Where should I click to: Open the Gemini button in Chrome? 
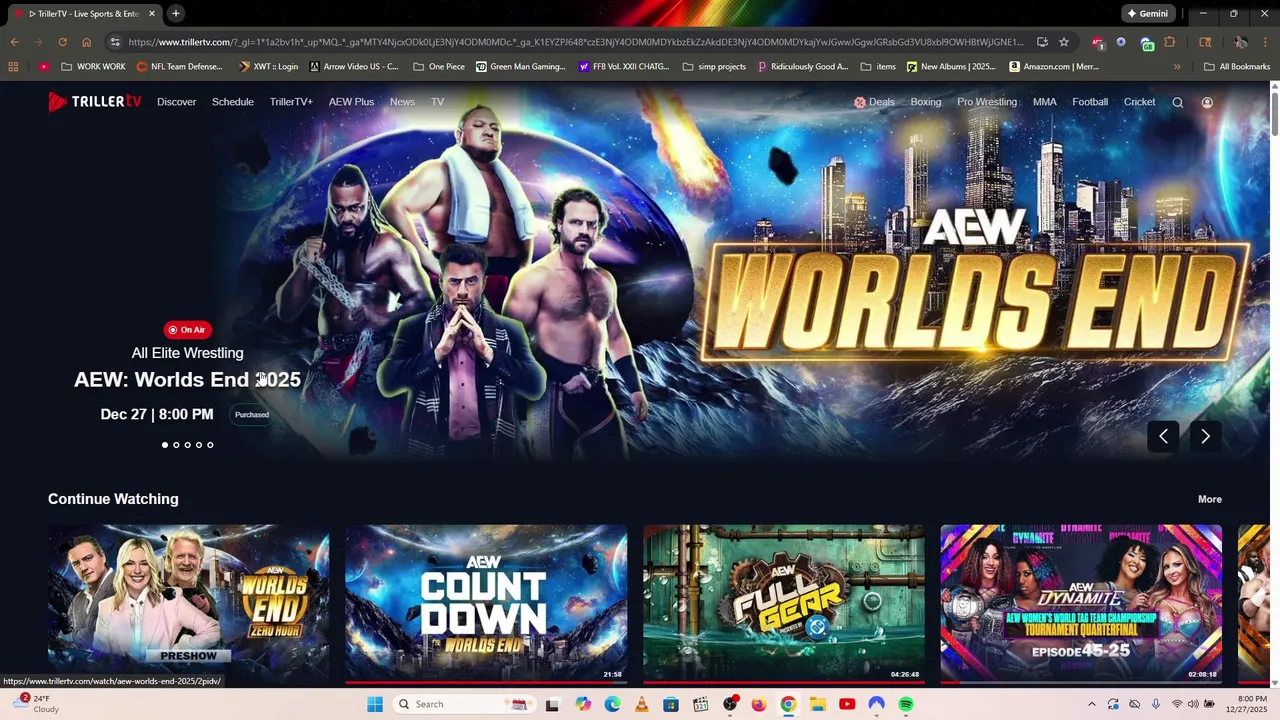(1147, 13)
